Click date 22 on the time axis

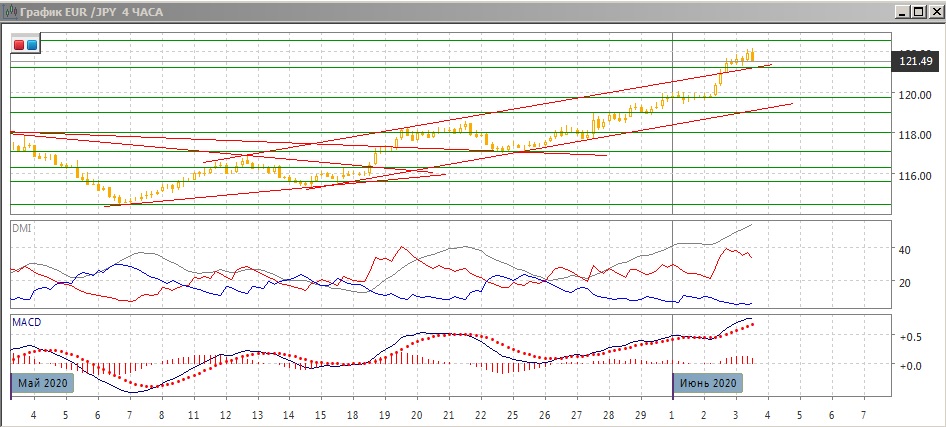[x=481, y=416]
